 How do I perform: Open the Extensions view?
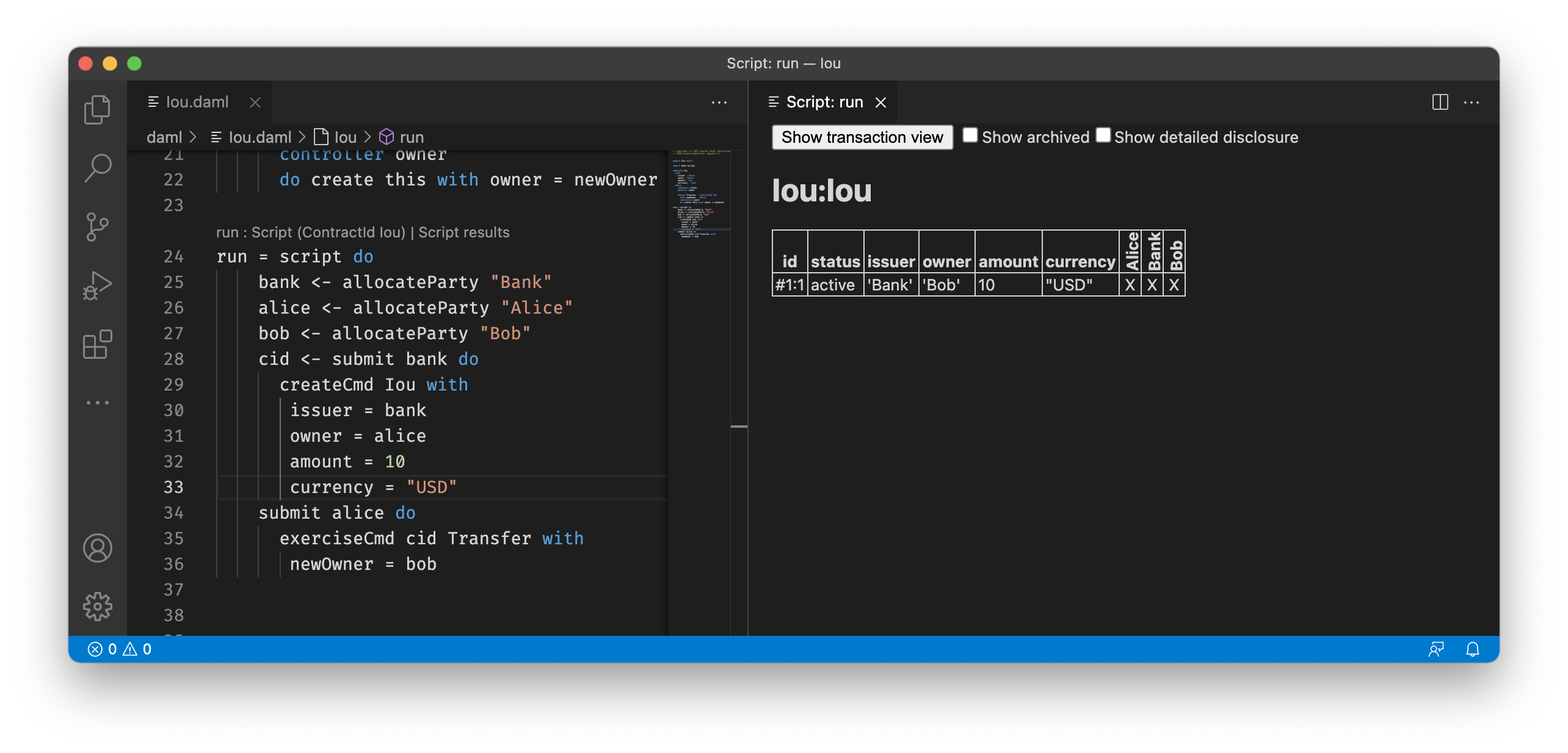click(97, 345)
